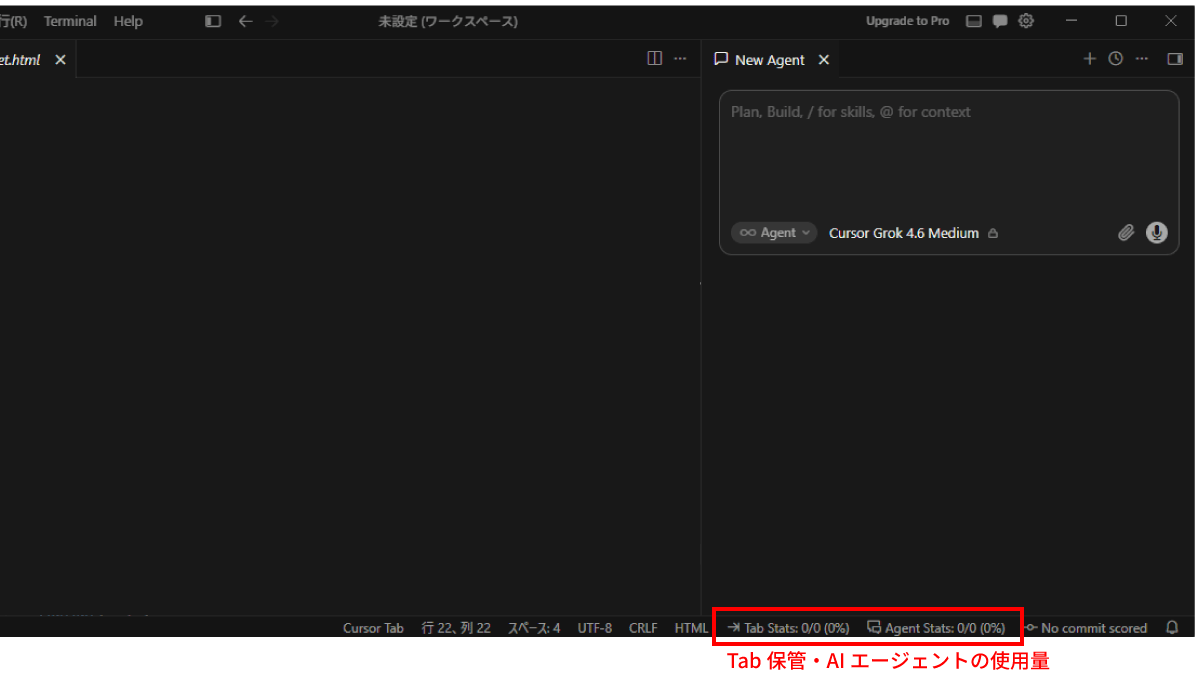This screenshot has width=1200, height=675.
Task: Open the editor more actions menu
Action: pos(680,58)
